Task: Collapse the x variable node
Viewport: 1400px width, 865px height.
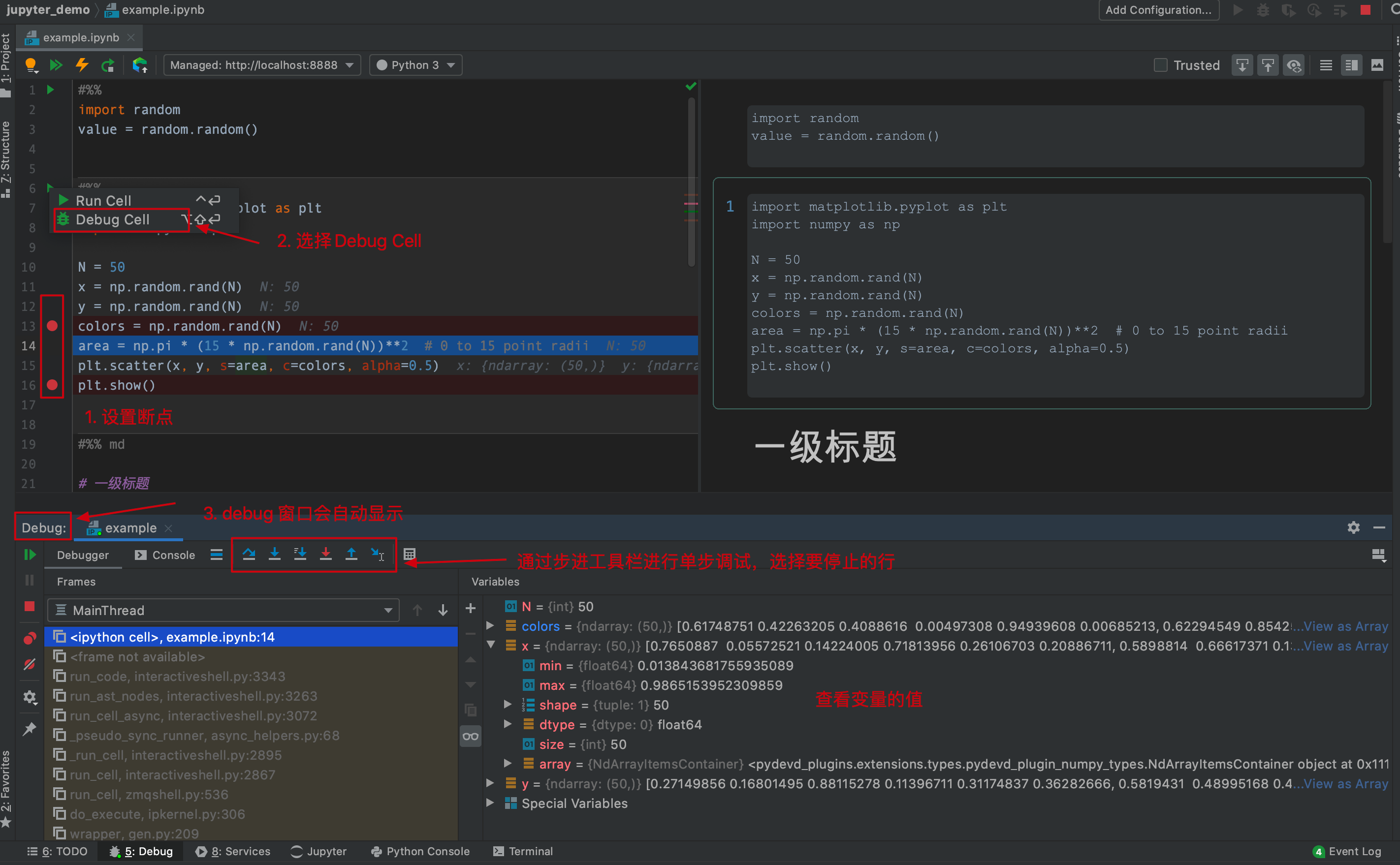Action: (x=490, y=646)
